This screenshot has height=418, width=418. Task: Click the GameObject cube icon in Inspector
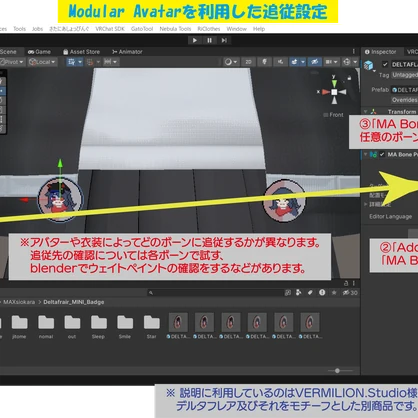click(x=369, y=65)
